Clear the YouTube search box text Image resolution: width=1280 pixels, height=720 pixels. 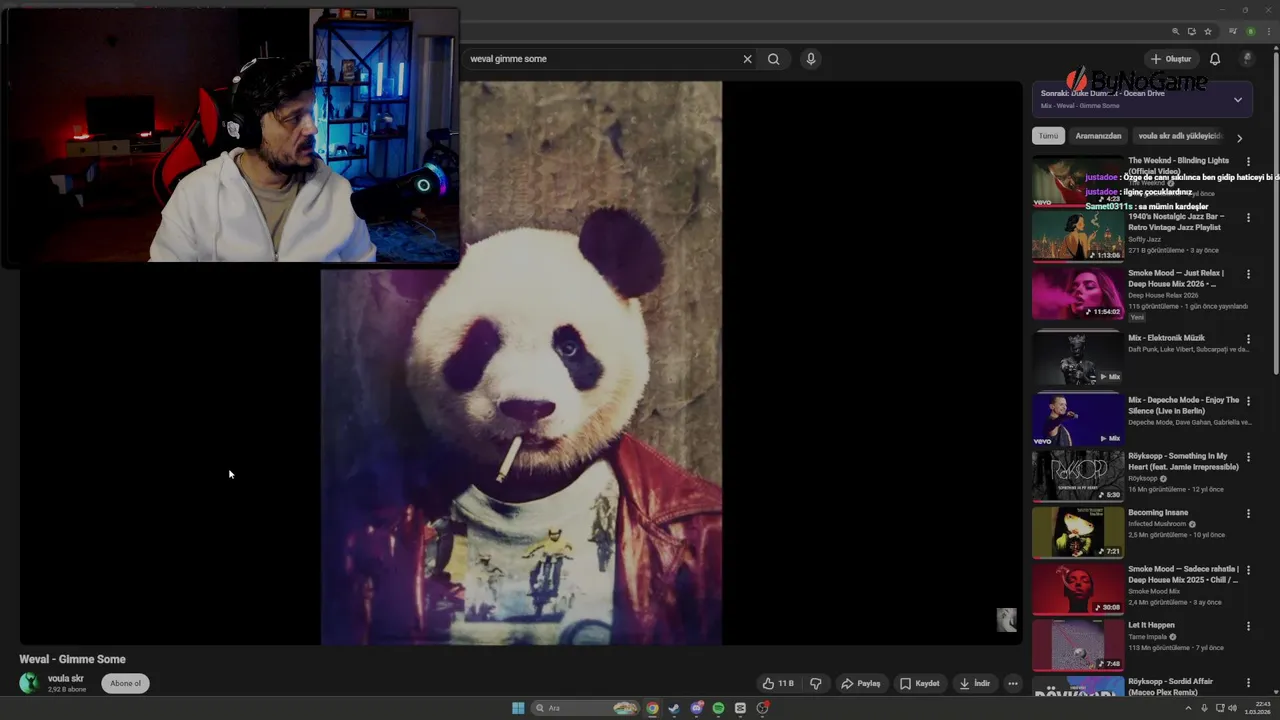pos(747,59)
